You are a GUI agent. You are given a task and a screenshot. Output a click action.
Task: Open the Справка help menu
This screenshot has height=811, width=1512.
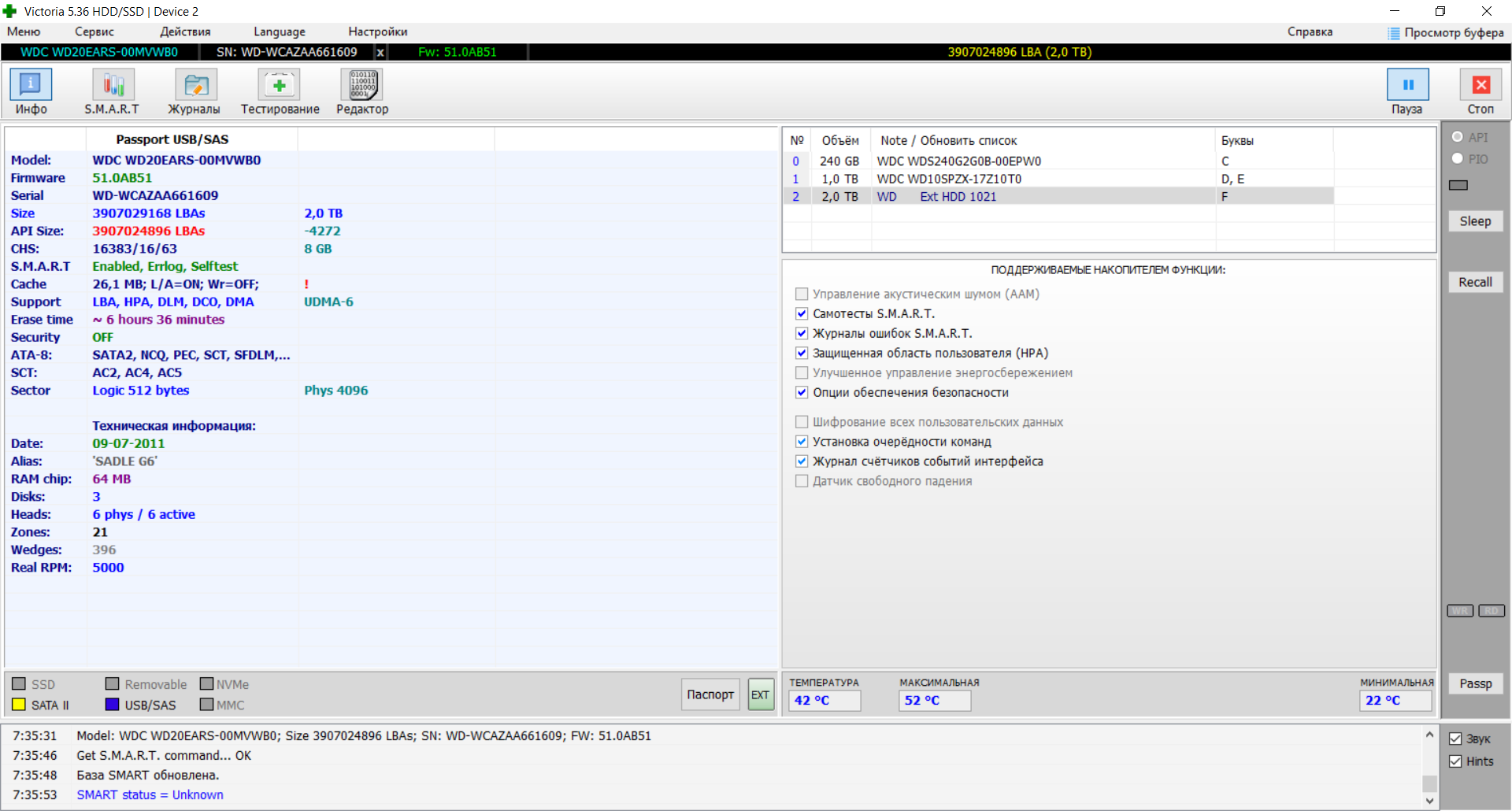(1310, 31)
